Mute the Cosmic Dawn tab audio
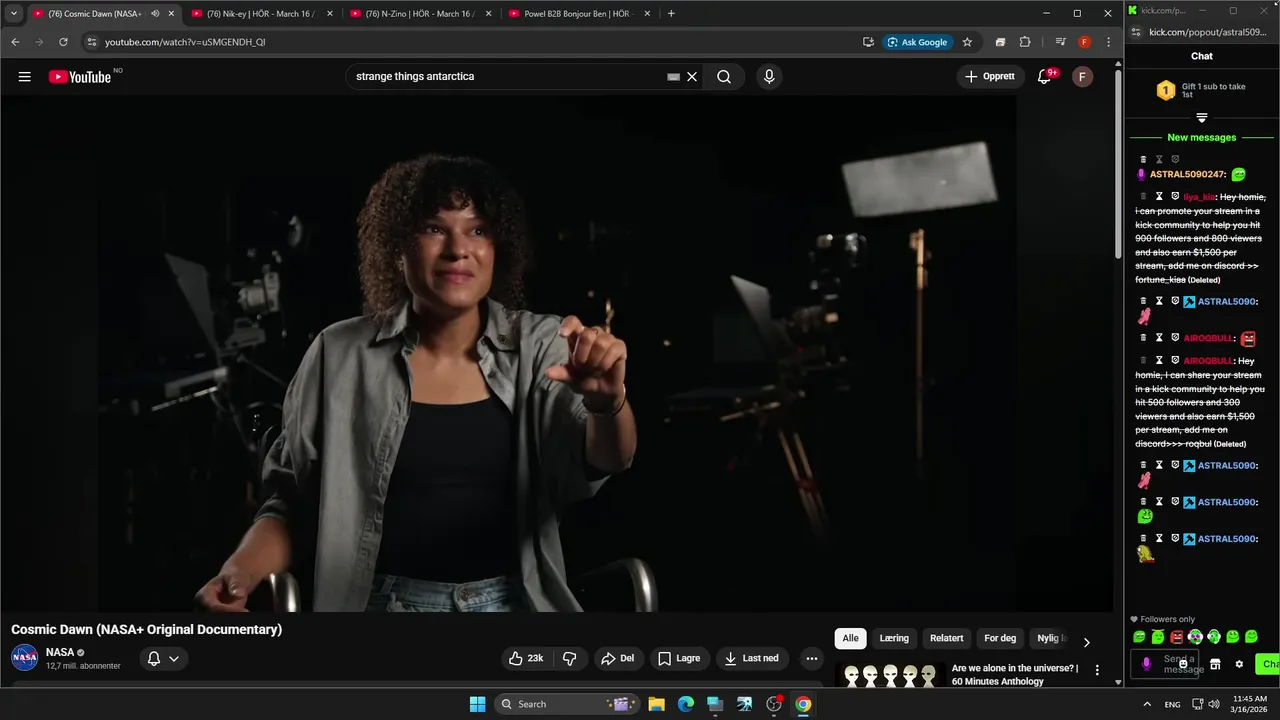The height and width of the screenshot is (720, 1280). click(x=155, y=14)
